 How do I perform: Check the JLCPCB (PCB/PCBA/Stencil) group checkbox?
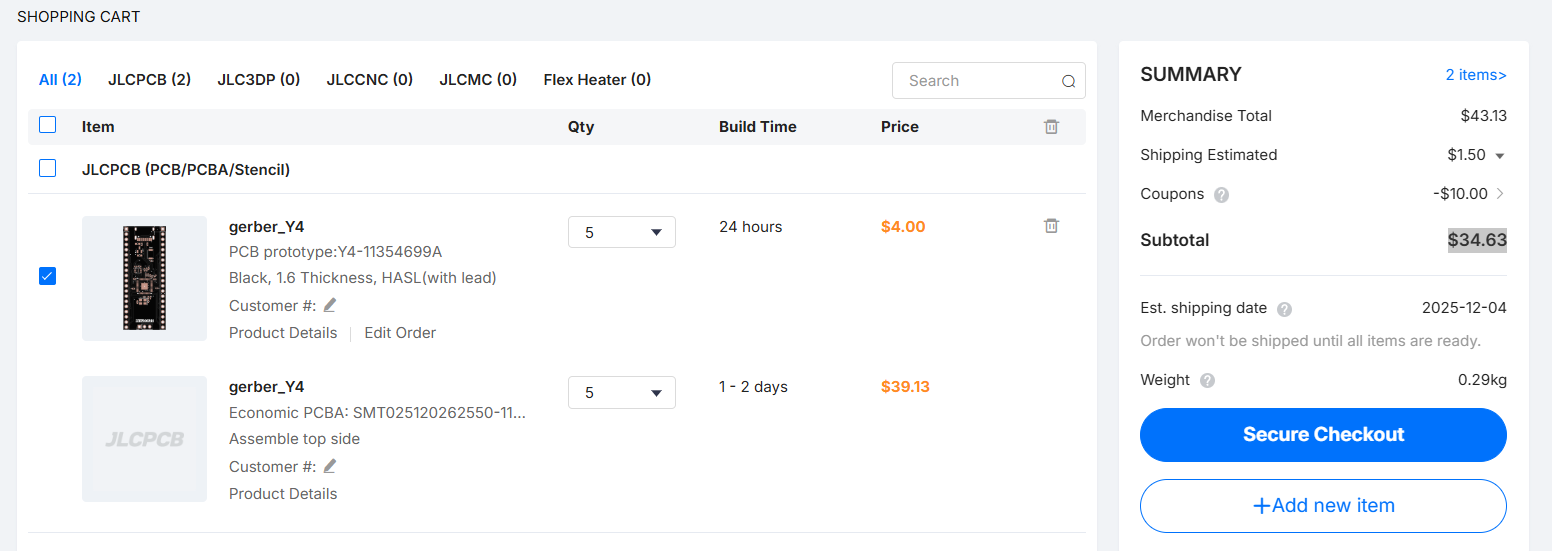point(47,168)
